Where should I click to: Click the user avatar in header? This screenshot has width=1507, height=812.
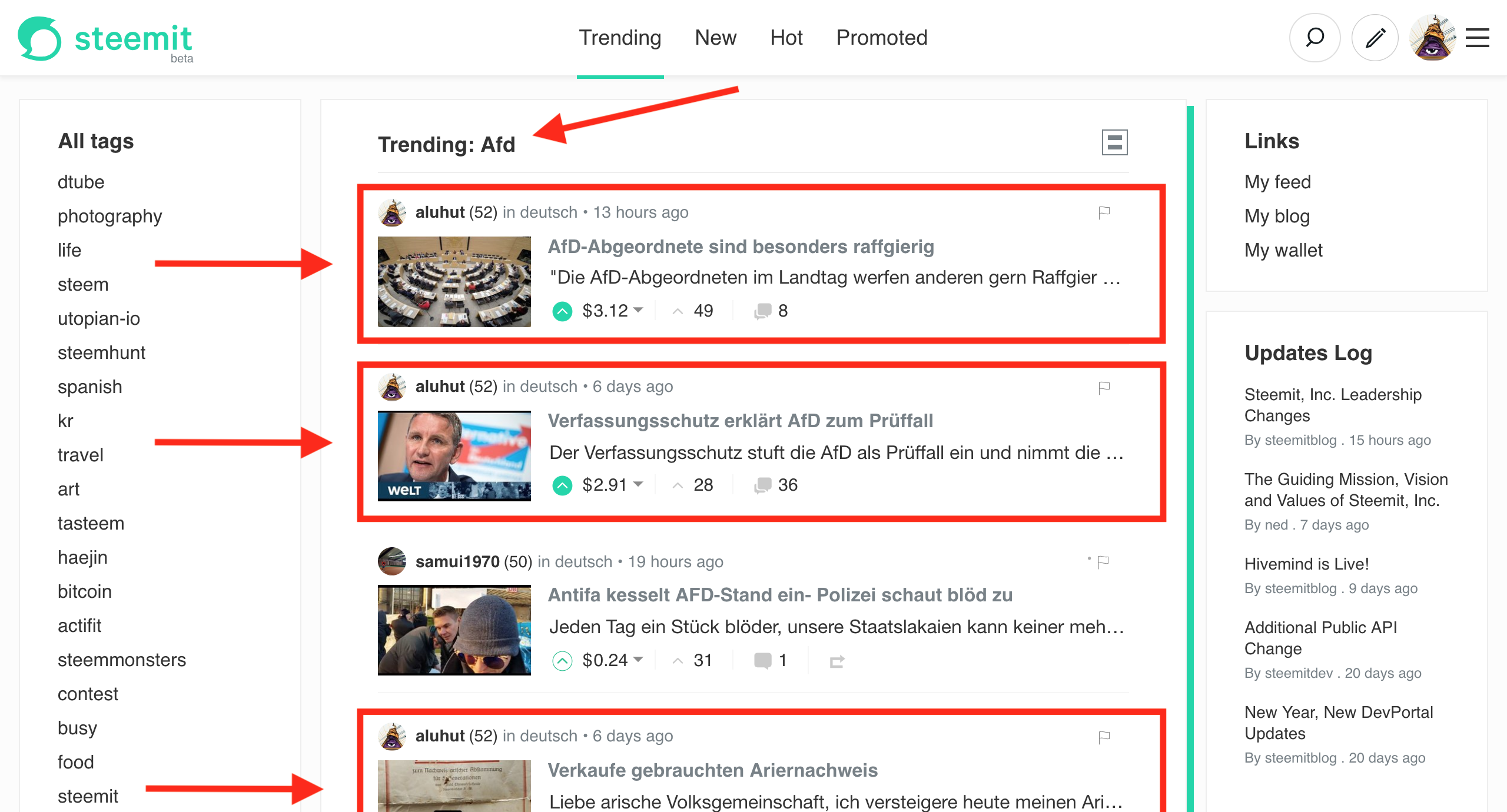(1433, 38)
